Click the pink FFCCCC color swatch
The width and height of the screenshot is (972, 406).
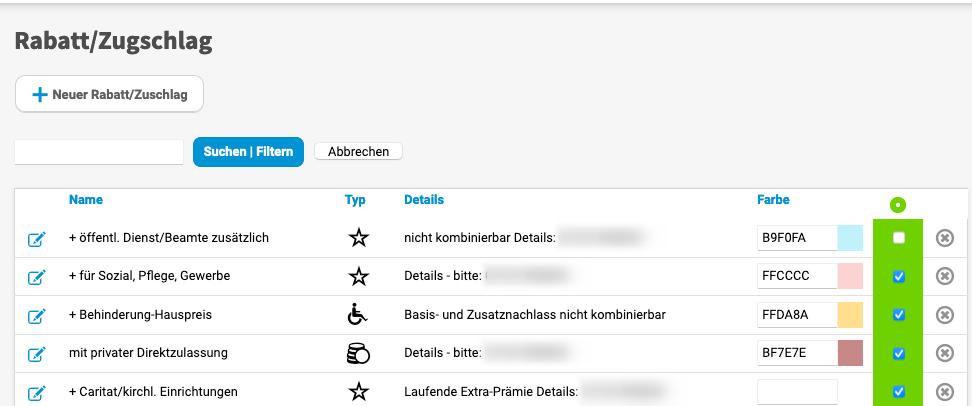(850, 276)
